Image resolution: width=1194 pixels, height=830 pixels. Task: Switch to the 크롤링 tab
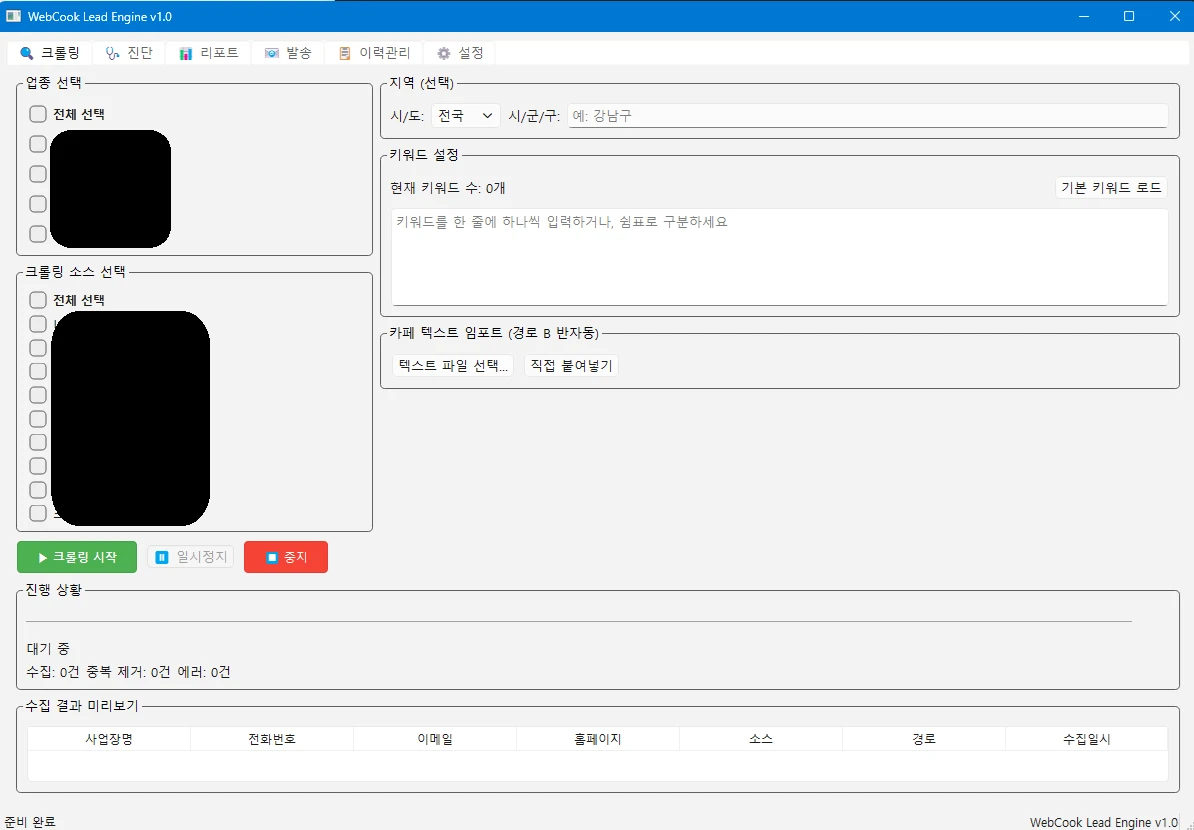(49, 53)
